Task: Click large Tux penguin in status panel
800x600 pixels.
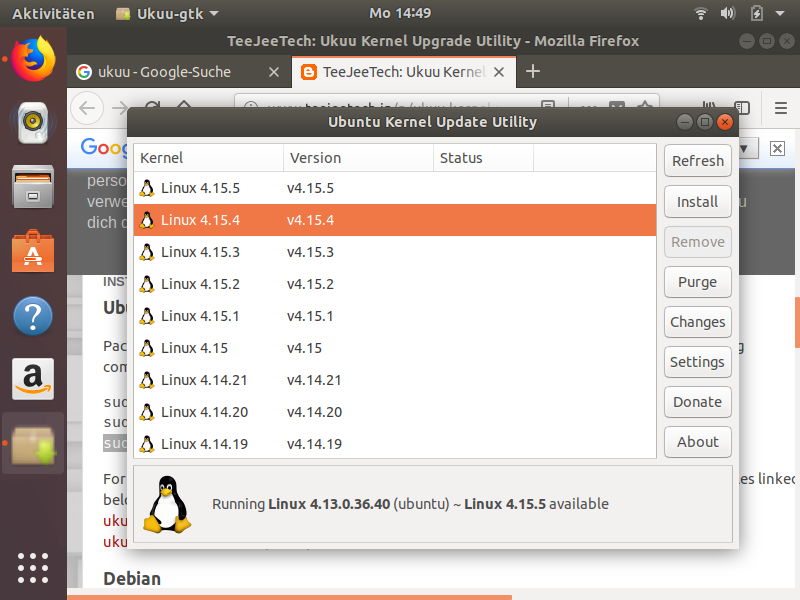Action: (167, 504)
